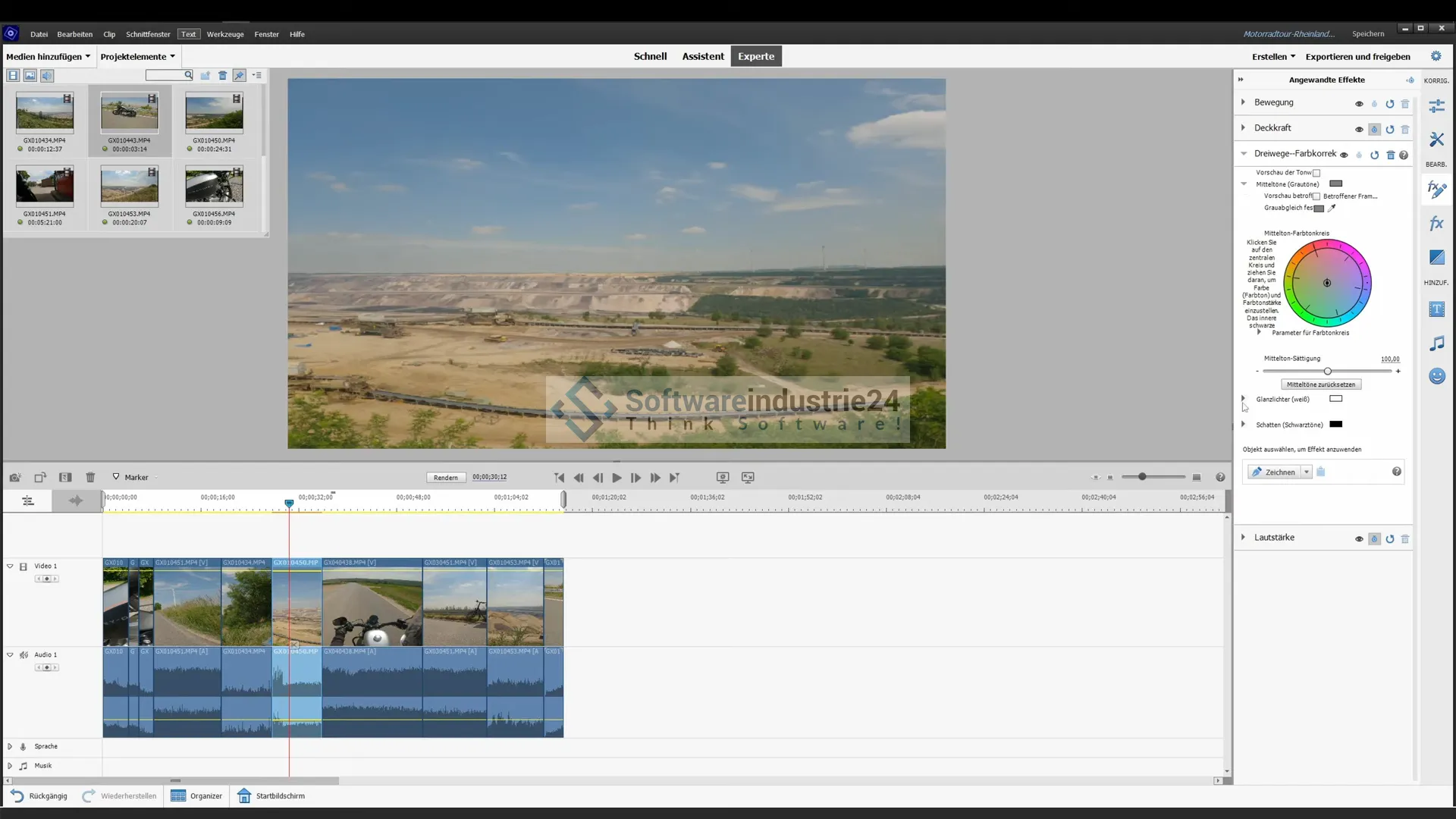This screenshot has height=819, width=1456.
Task: Click the Play button in transport controls
Action: tap(617, 478)
